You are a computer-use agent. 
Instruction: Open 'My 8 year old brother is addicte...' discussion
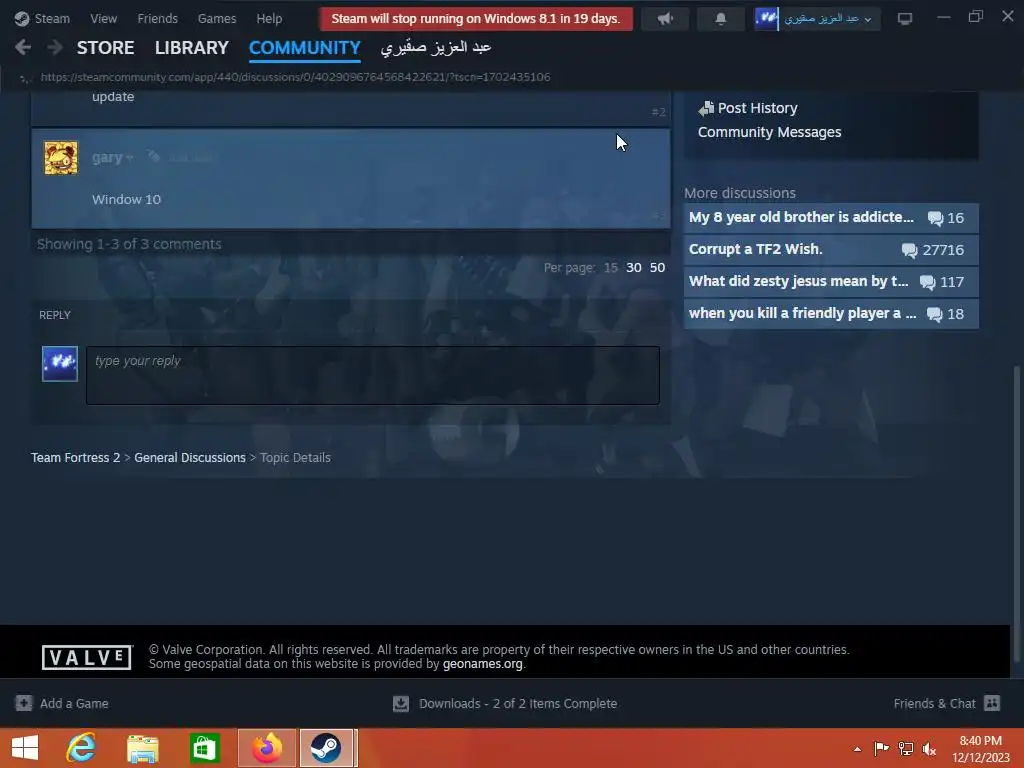pyautogui.click(x=801, y=217)
